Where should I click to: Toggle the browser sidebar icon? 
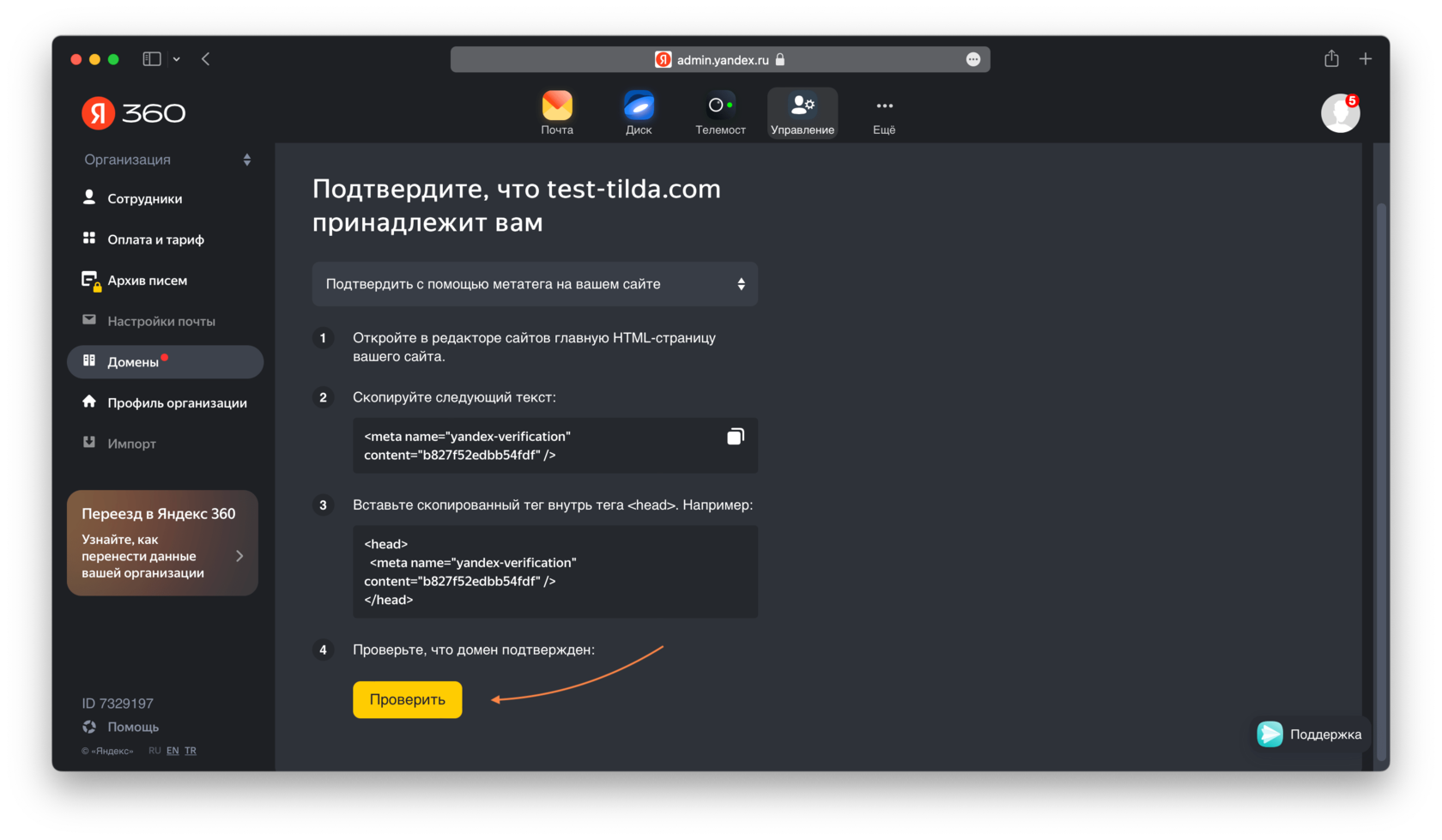click(152, 59)
